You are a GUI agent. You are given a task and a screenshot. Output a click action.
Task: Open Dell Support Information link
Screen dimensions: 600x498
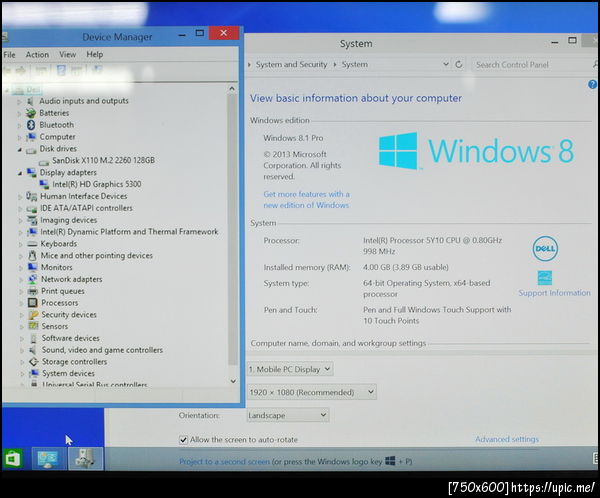pyautogui.click(x=554, y=293)
